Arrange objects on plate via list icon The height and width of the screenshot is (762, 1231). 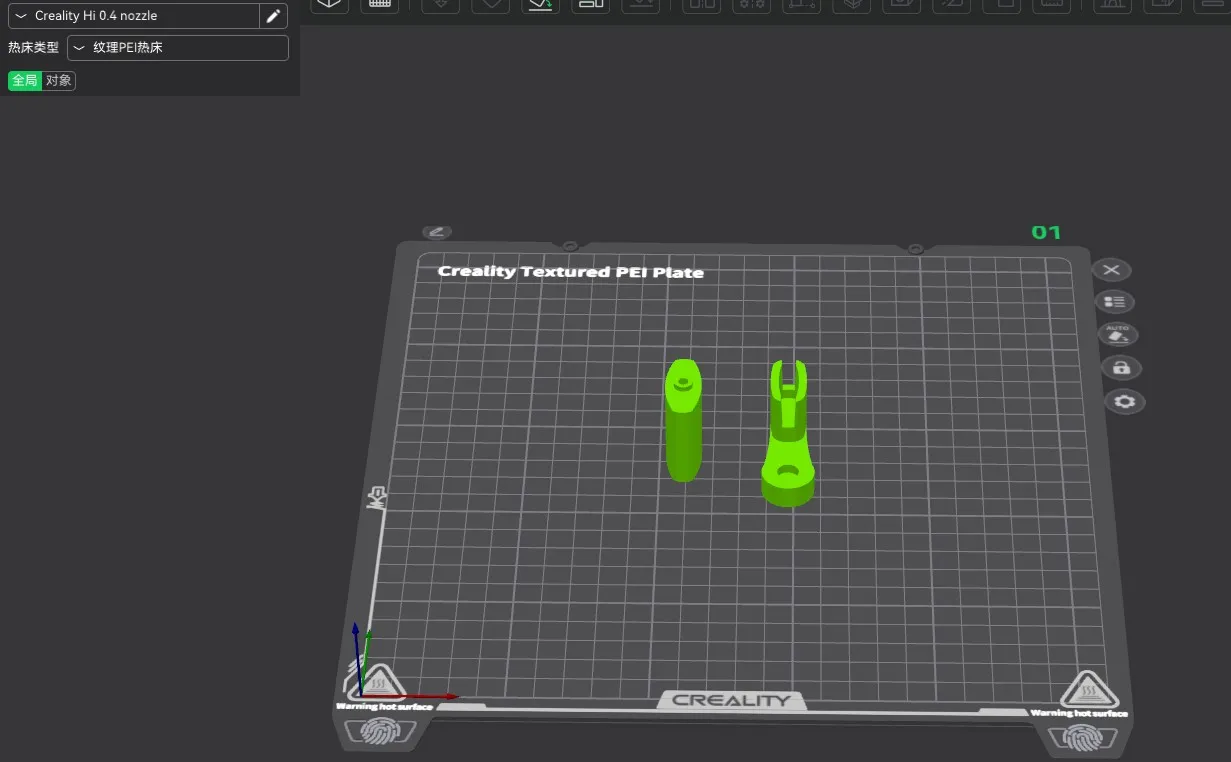1115,301
